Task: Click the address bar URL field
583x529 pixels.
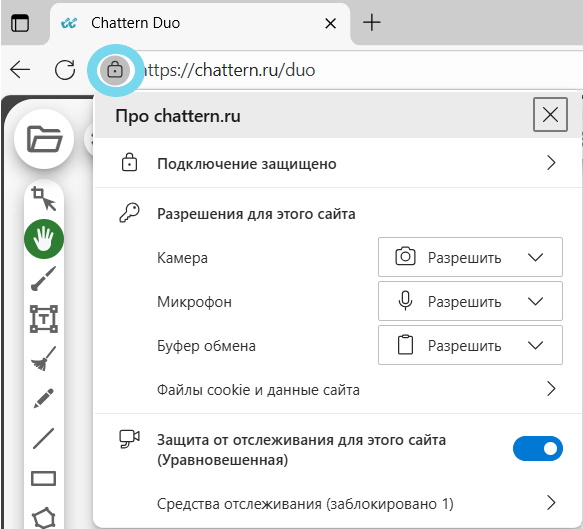Action: 353,70
